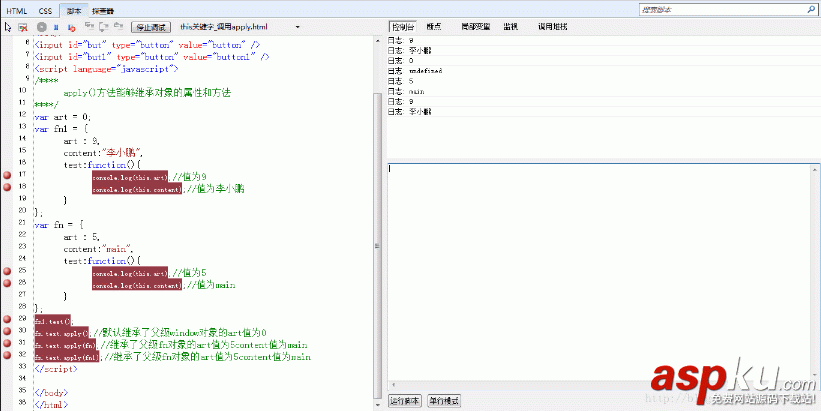Image resolution: width=821 pixels, height=411 pixels.
Task: Click the 运行脚本 run script button
Action: click(x=405, y=401)
